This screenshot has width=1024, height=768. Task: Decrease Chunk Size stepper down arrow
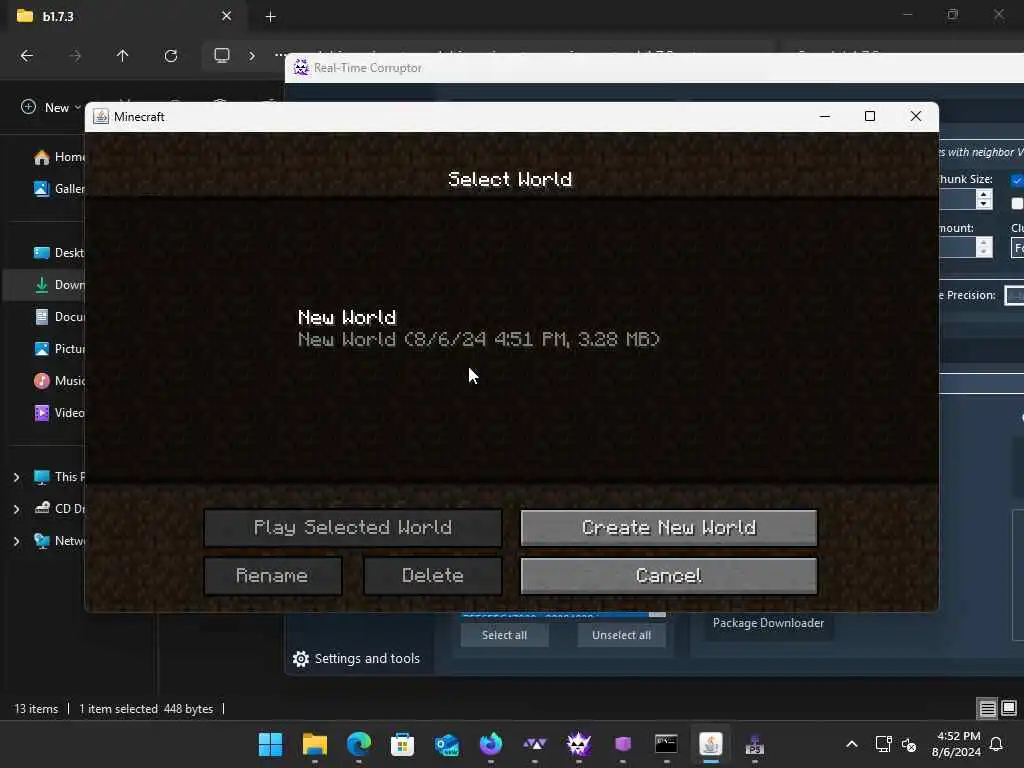pos(984,204)
